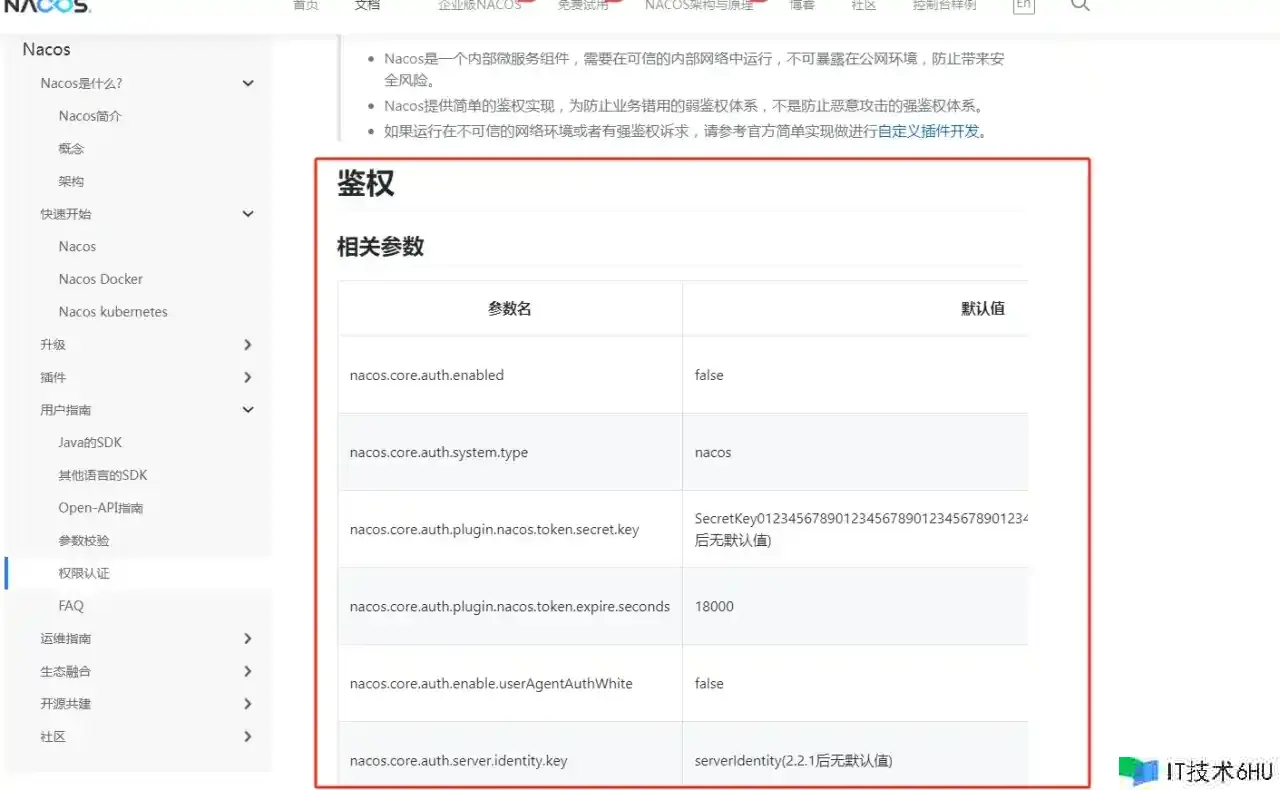Screen dimensions: 1280x790
Task: Open the Nacos Docker sidebar page
Action: point(100,279)
